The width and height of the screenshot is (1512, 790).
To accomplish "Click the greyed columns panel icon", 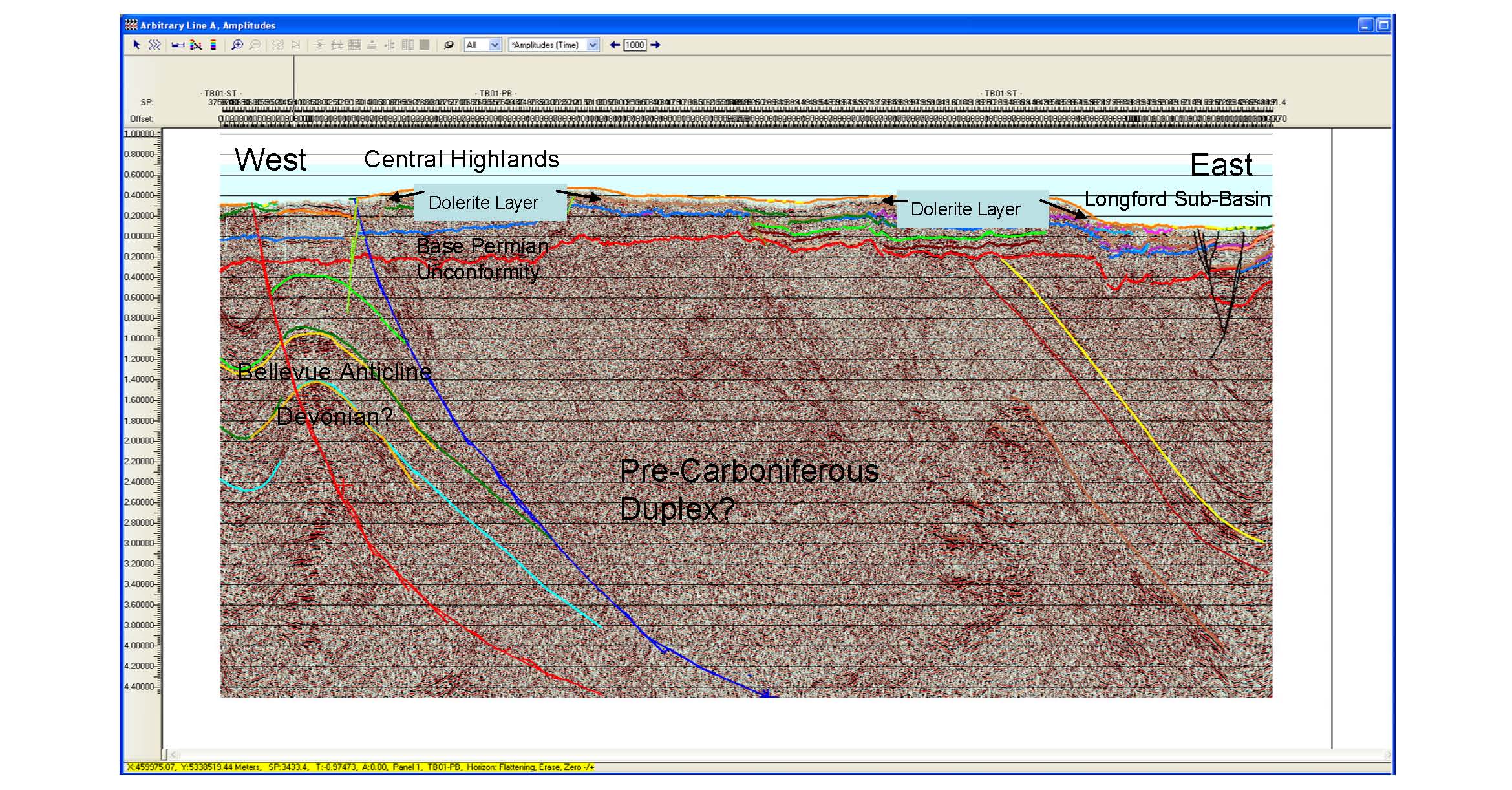I will click(407, 45).
